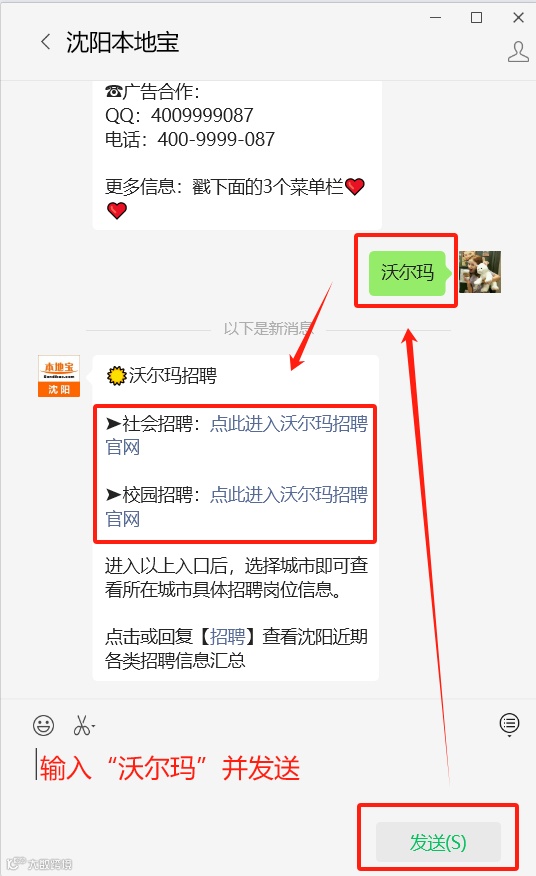Click the 发送(S) send button
The image size is (536, 876).
pyautogui.click(x=438, y=842)
